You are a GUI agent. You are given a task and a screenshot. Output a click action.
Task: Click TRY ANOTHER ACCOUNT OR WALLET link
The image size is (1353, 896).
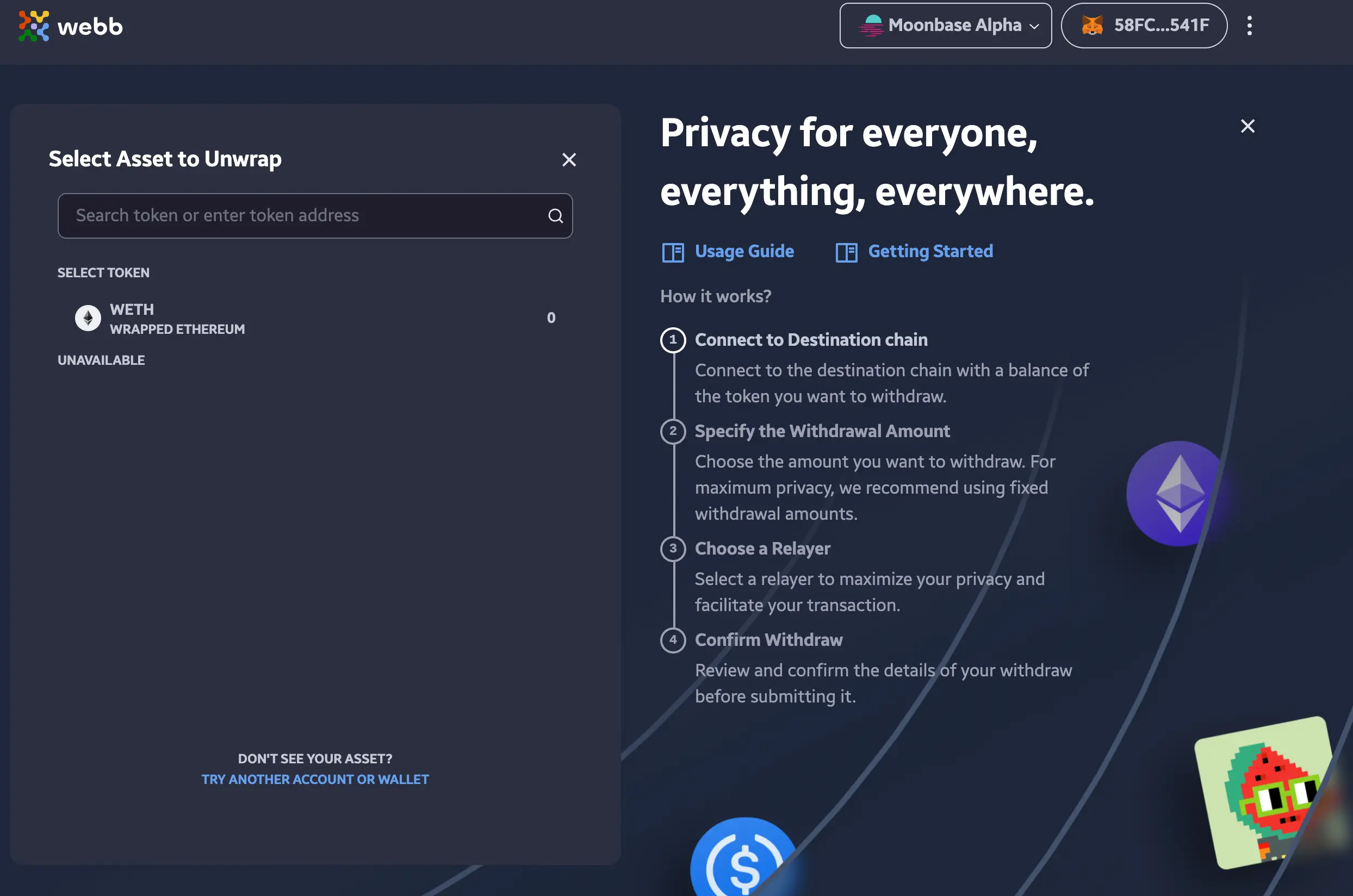[x=314, y=779]
